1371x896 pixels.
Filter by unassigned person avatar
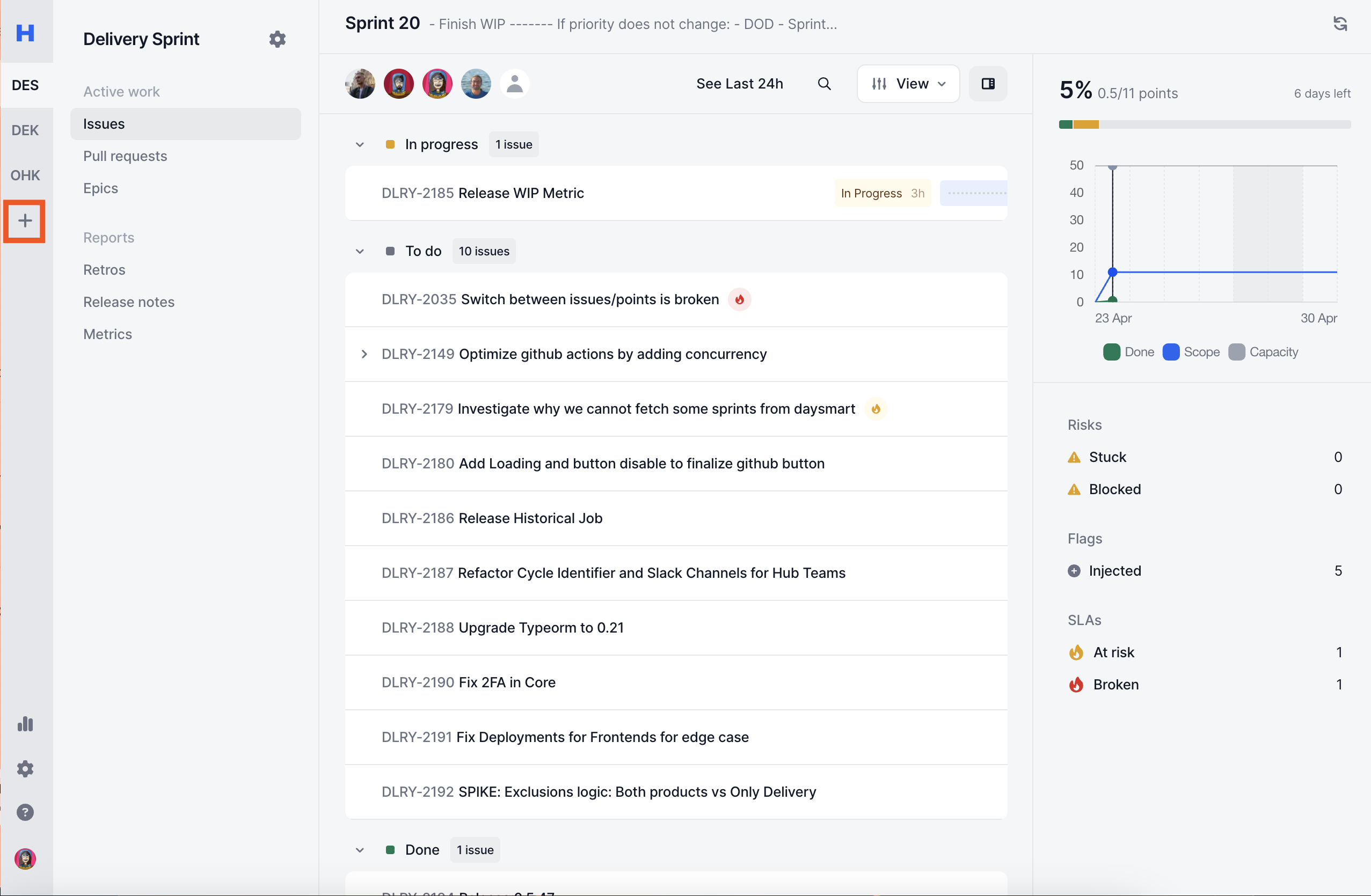(x=514, y=84)
